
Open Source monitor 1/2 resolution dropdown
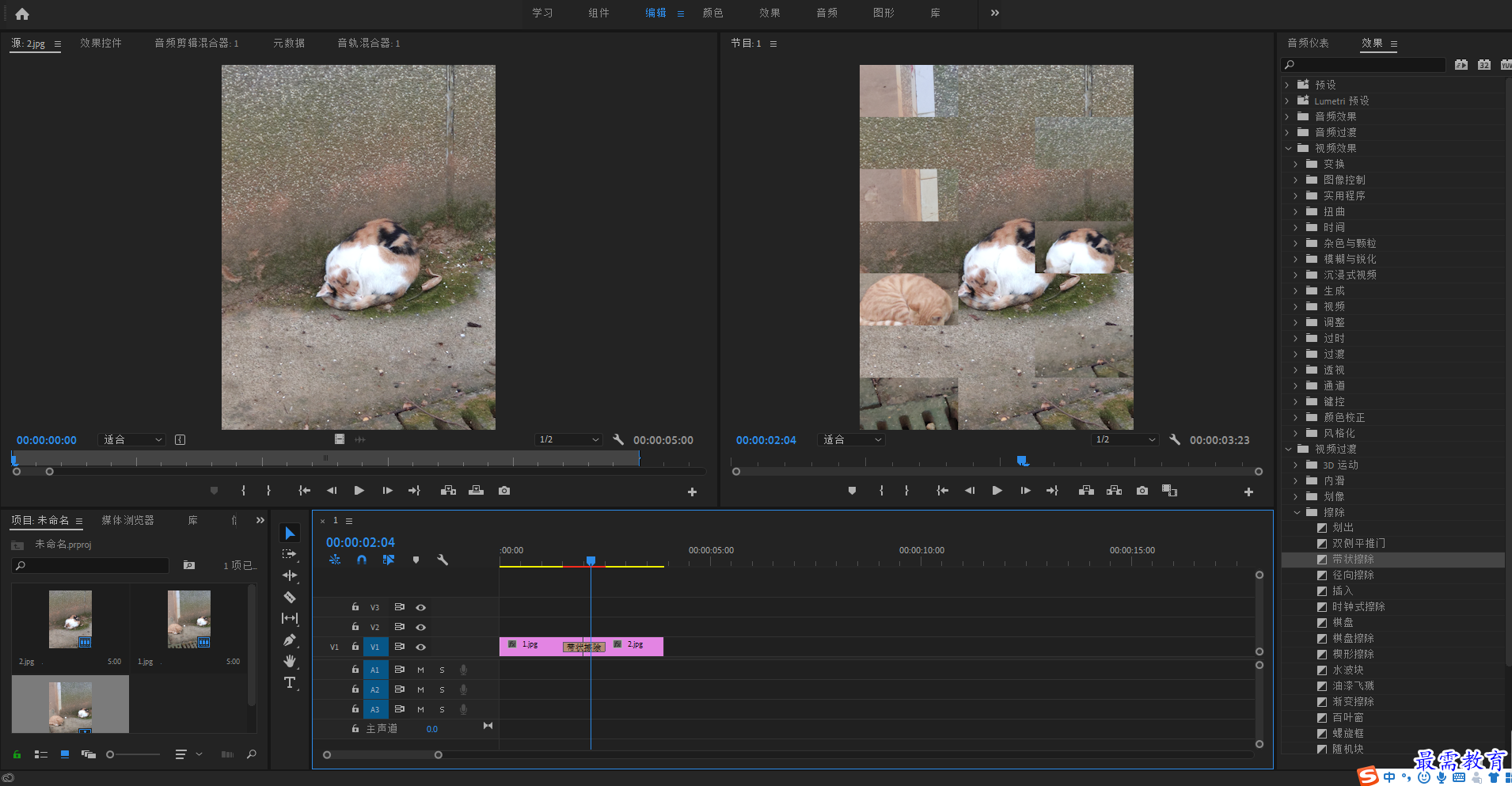click(x=568, y=439)
